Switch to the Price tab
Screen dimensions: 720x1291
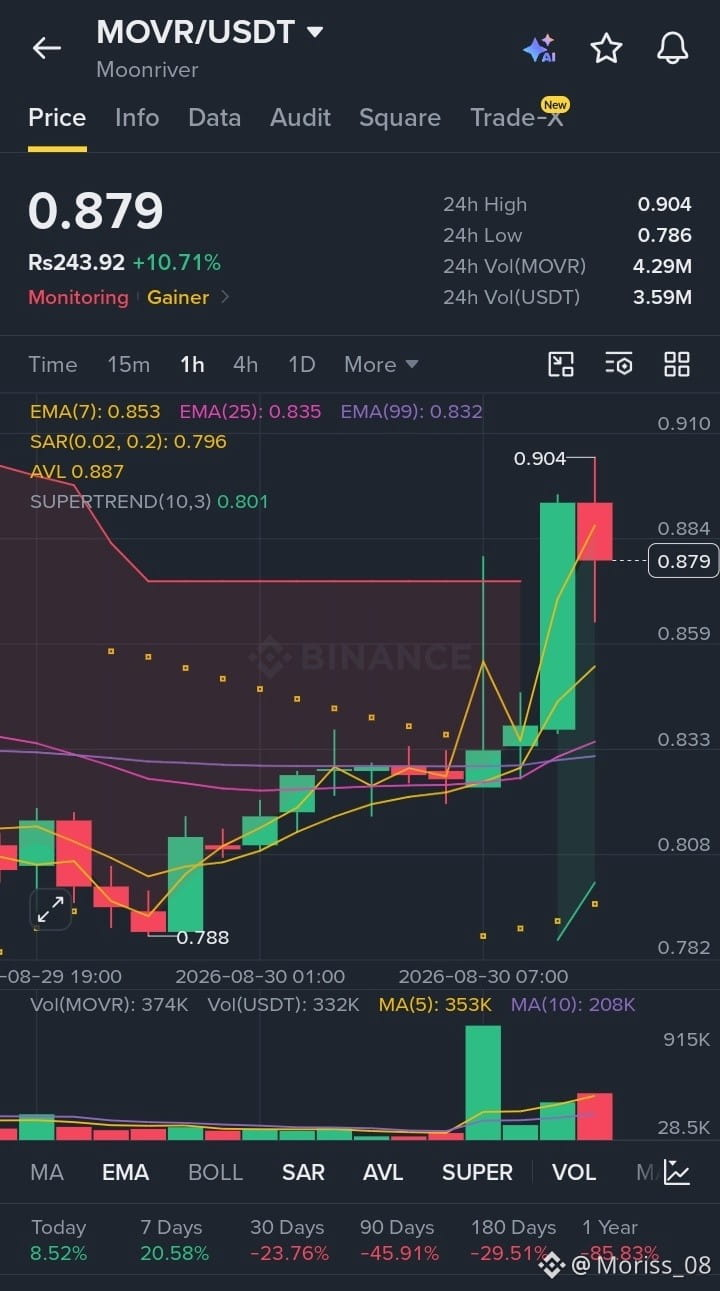(x=57, y=118)
